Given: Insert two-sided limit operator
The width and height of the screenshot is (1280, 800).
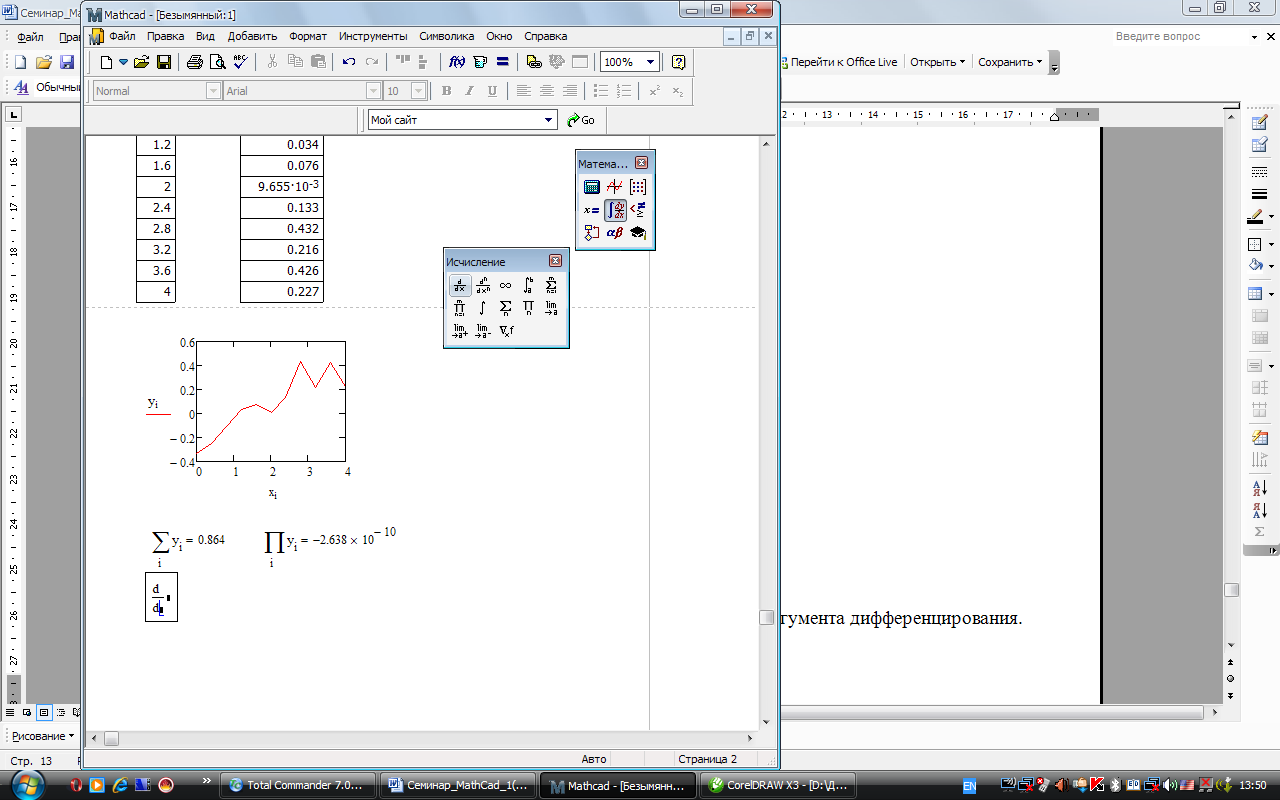Looking at the screenshot, I should point(552,308).
